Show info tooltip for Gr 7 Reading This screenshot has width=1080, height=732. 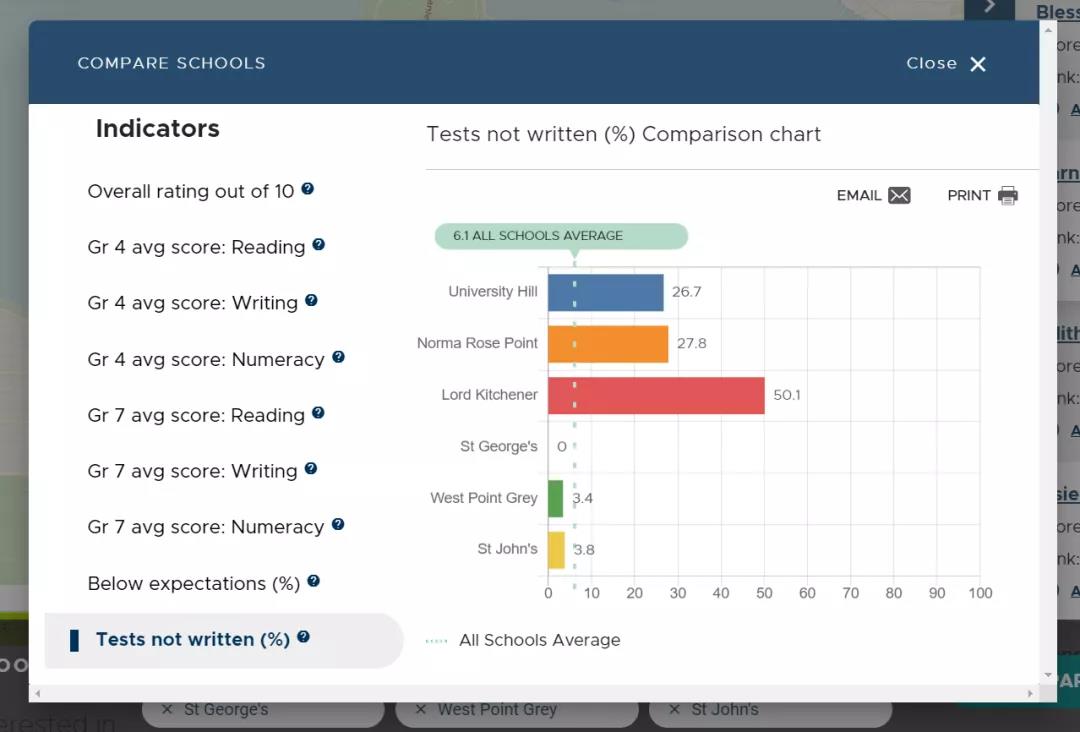point(318,413)
